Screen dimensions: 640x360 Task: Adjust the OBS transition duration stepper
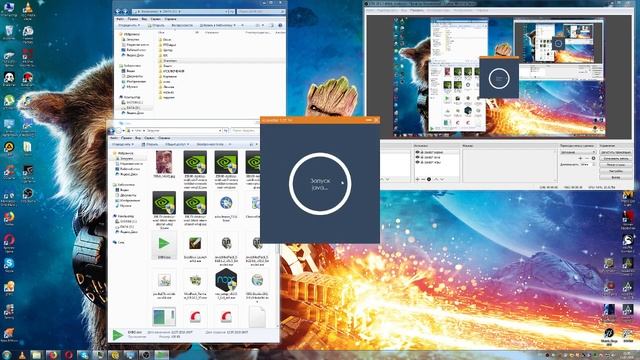coord(593,164)
